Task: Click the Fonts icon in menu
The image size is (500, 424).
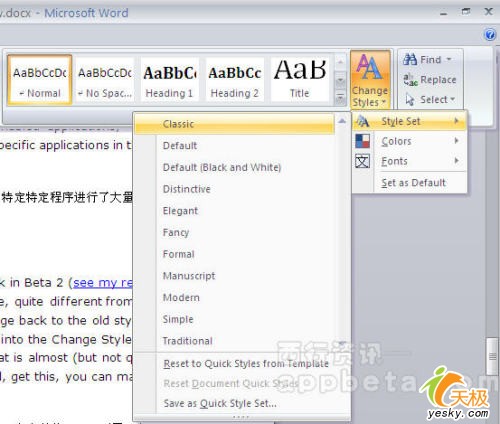Action: click(362, 161)
